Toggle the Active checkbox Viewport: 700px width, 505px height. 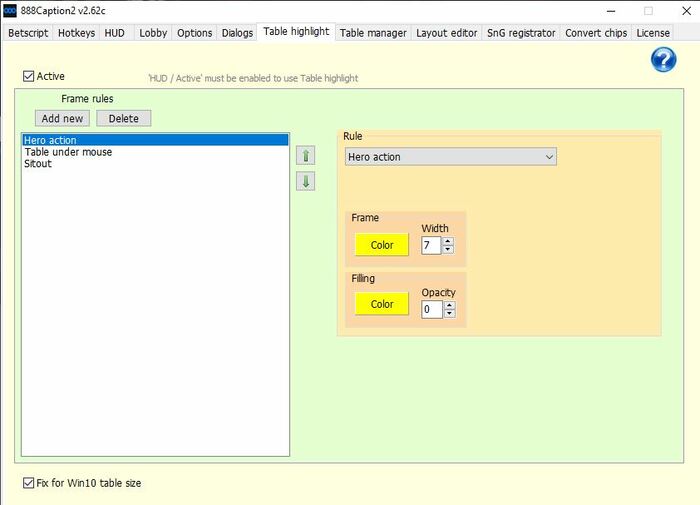tap(28, 76)
